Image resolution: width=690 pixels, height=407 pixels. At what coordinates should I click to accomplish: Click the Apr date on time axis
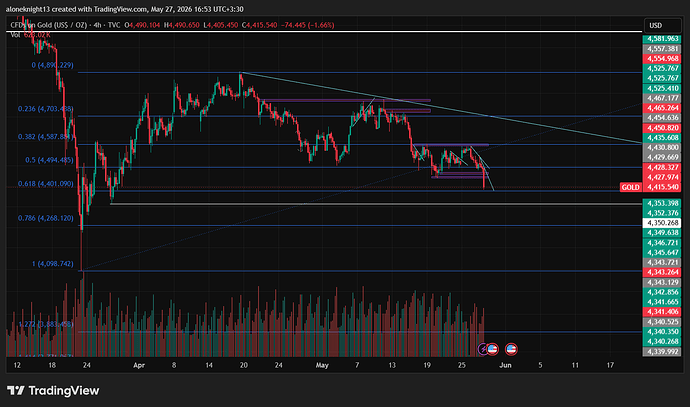click(139, 365)
